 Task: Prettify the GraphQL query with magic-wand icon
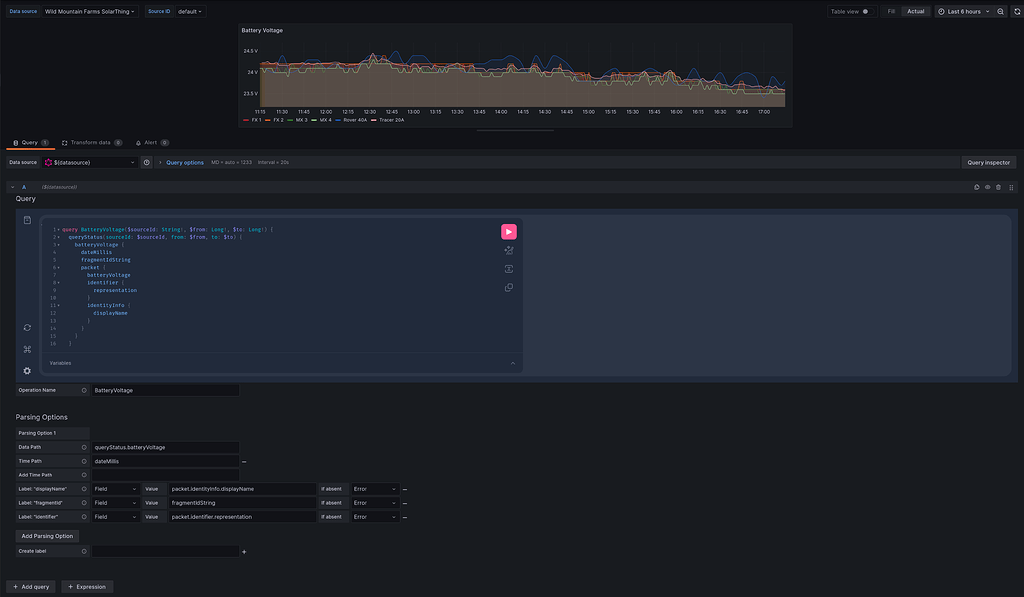[508, 250]
